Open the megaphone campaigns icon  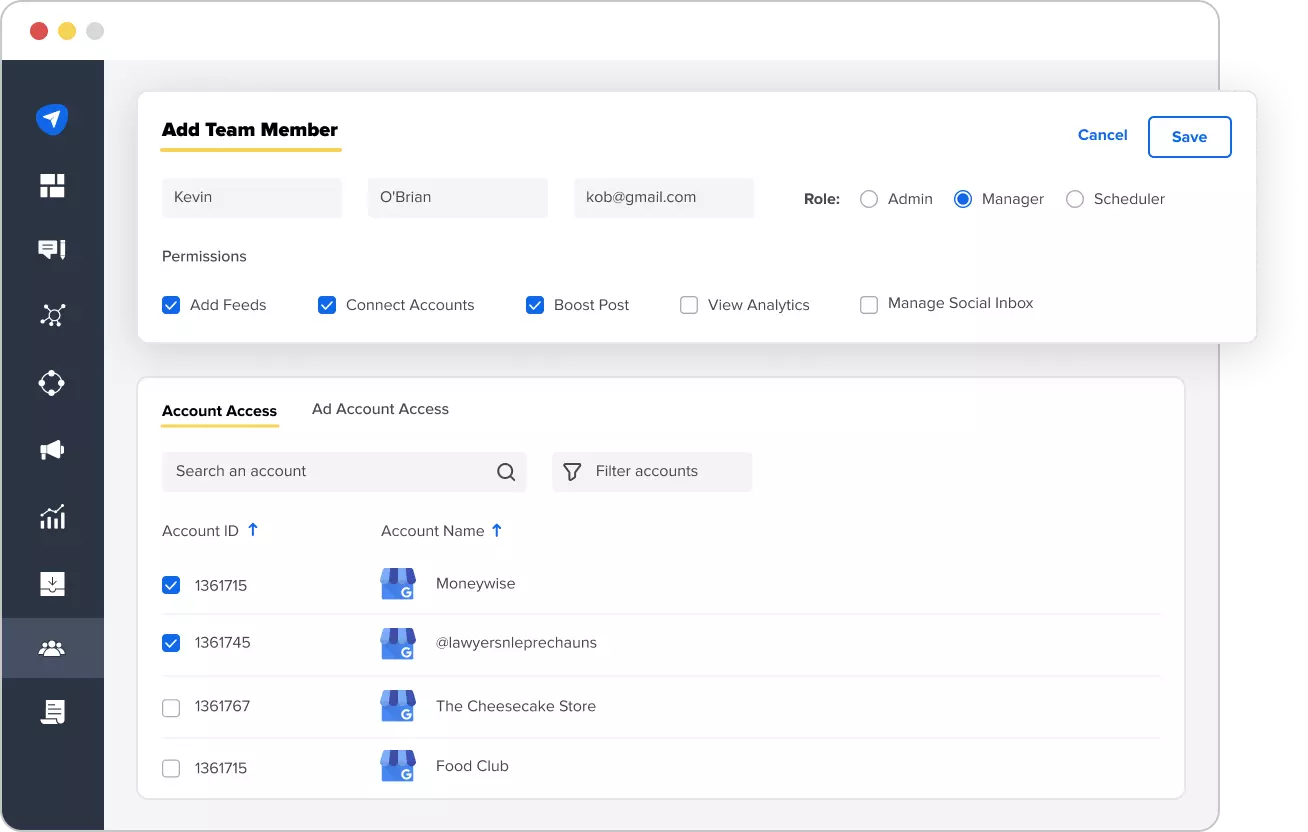(52, 451)
